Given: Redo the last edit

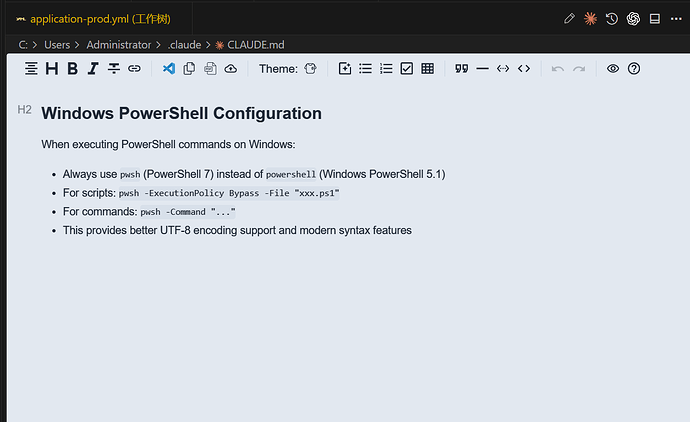Looking at the screenshot, I should click(579, 69).
